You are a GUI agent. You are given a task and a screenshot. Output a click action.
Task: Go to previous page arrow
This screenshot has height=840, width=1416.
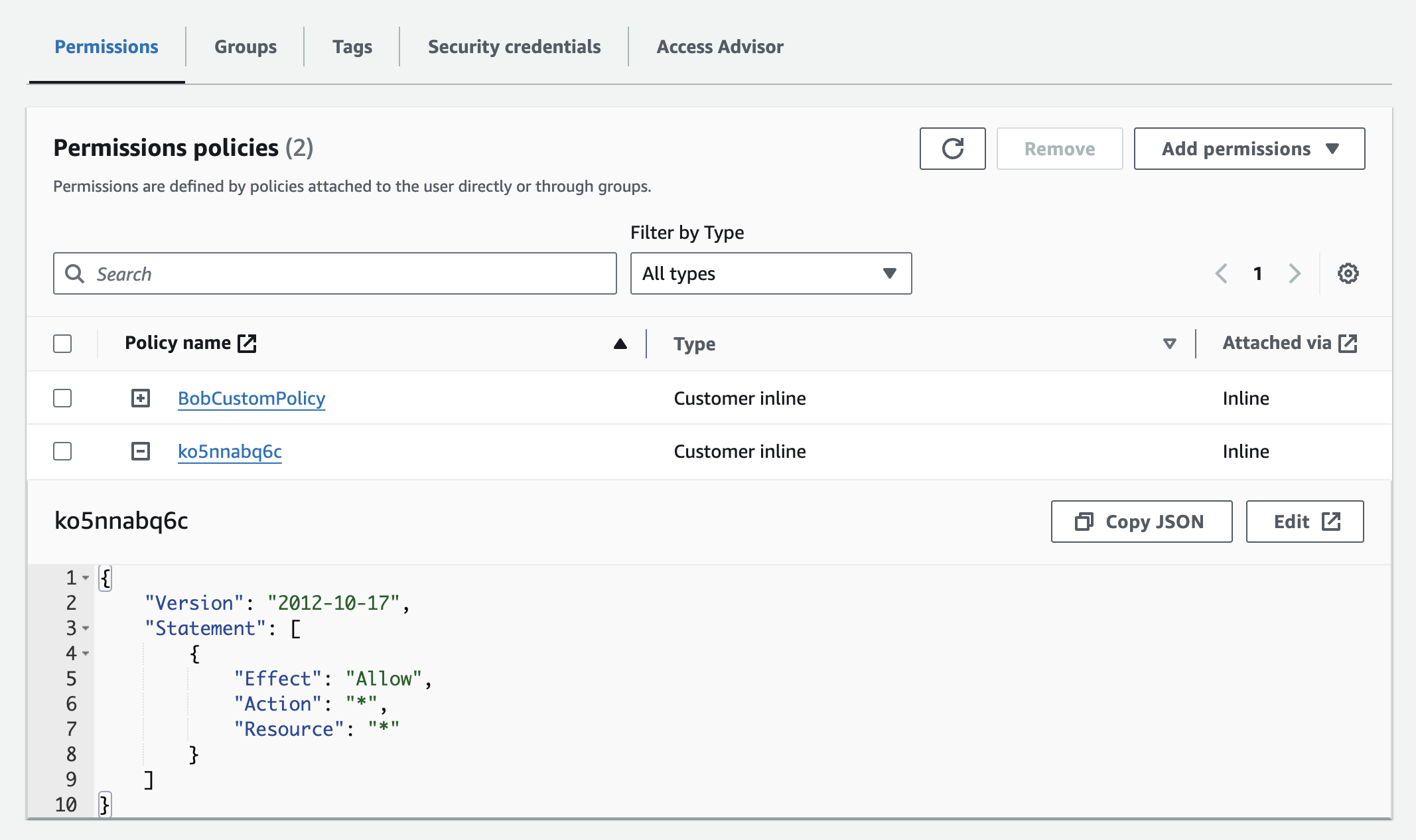[1221, 273]
